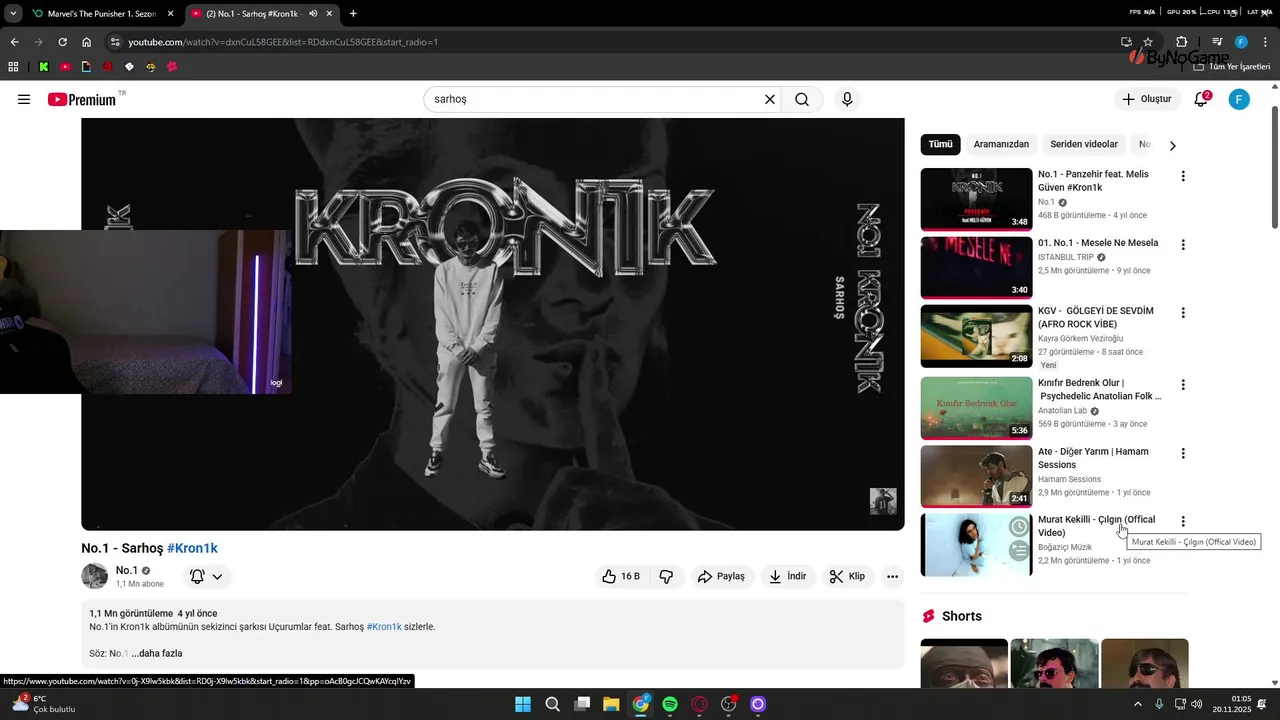Add Murat Kekilli video to queue
Screen dimensions: 1280x720
click(1018, 550)
